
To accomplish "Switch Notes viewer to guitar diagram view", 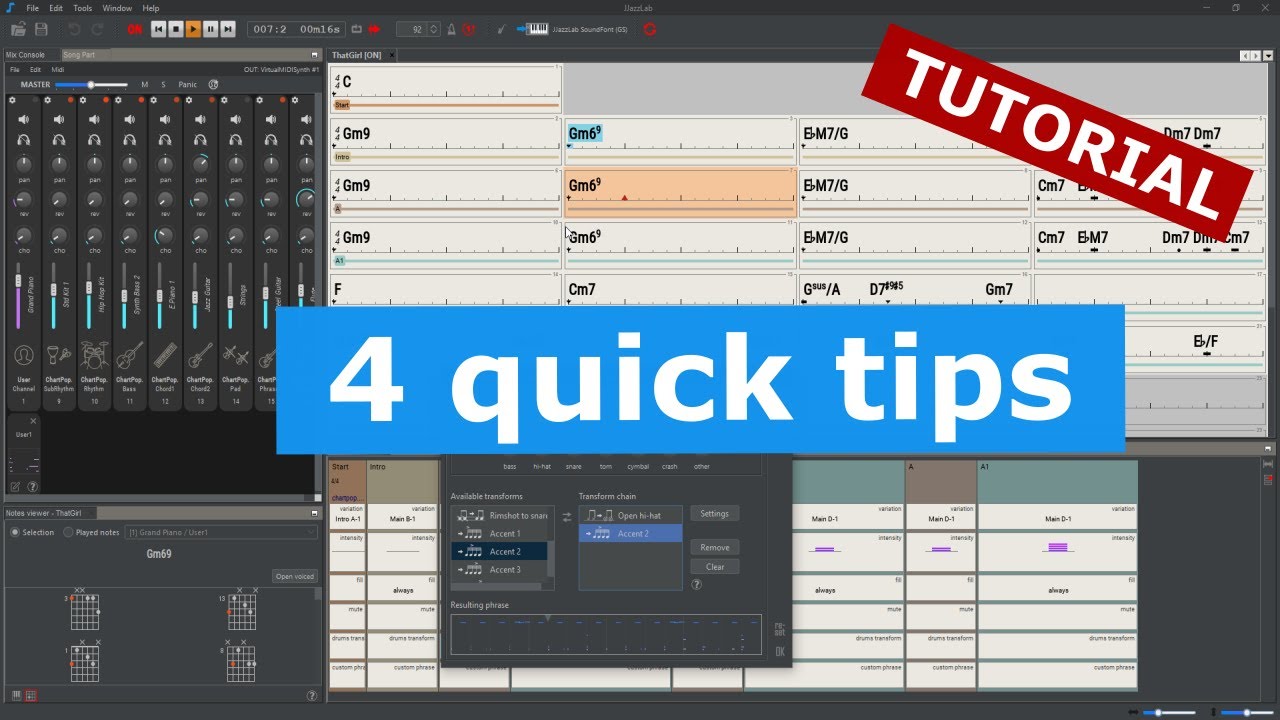I will coord(31,695).
